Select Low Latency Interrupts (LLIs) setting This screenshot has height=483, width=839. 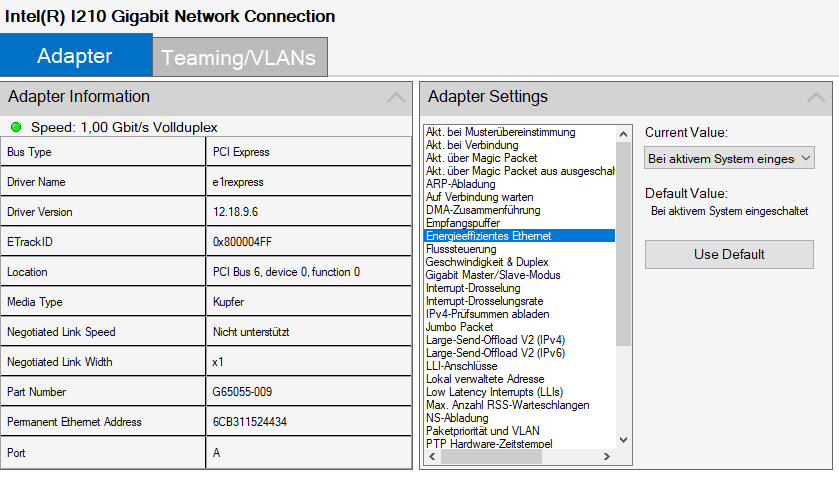click(x=494, y=392)
